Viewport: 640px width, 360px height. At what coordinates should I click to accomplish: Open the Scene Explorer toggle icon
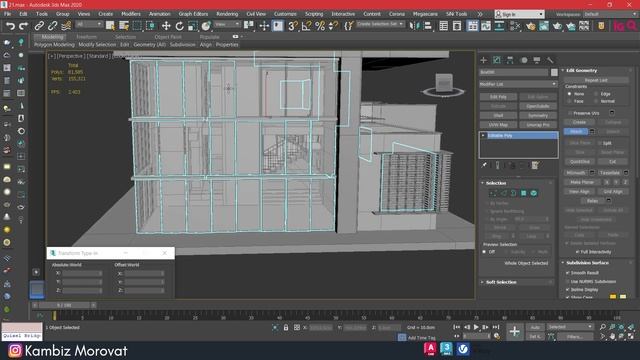pyautogui.click(x=443, y=26)
